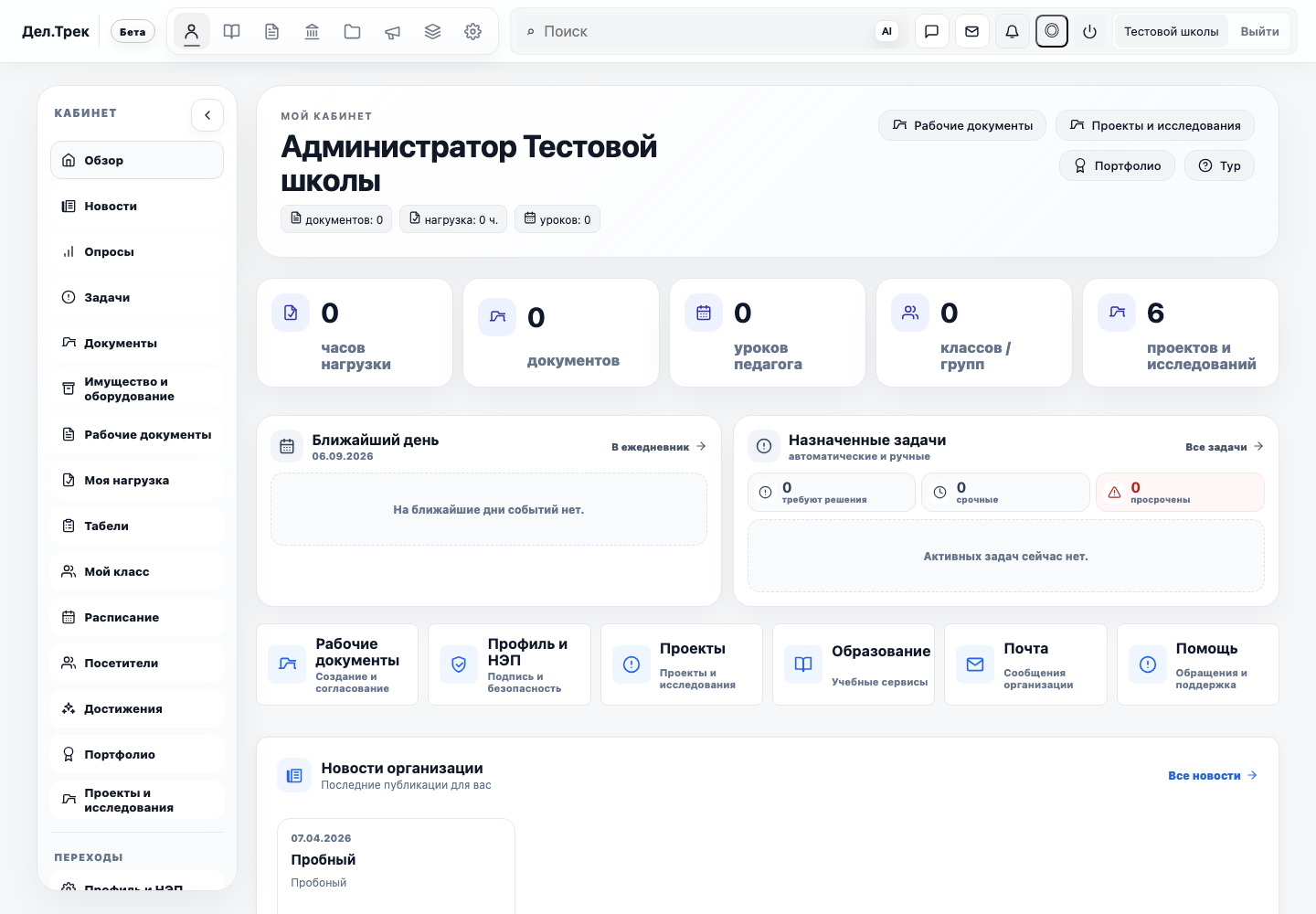This screenshot has width=1316, height=914.
Task: Click the circular theme icon in header
Action: pyautogui.click(x=1052, y=31)
